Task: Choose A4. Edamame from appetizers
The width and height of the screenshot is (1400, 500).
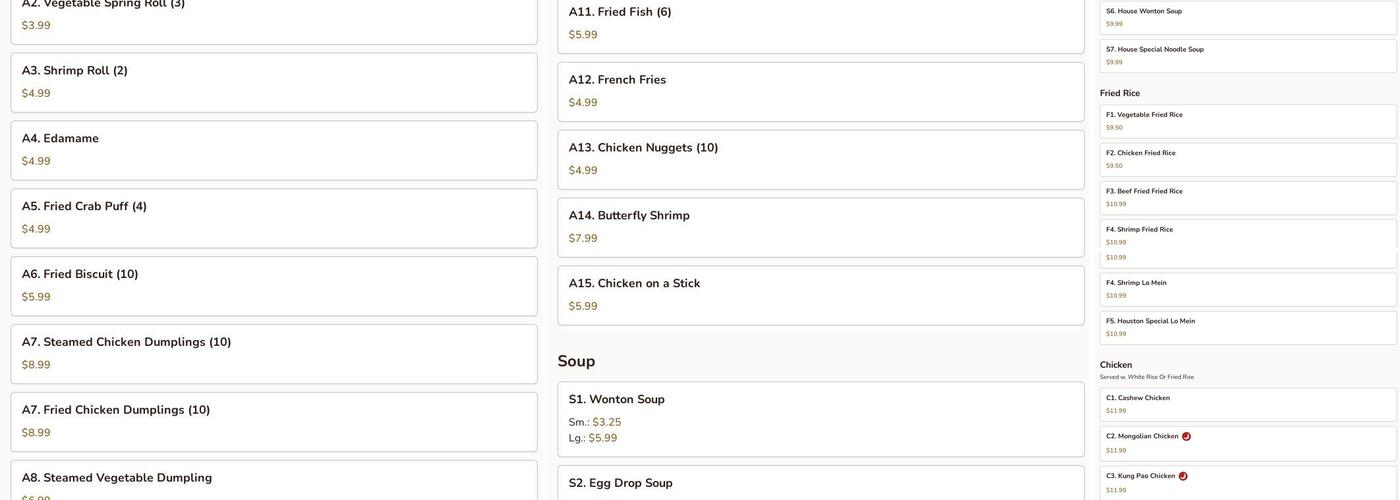Action: coord(273,150)
